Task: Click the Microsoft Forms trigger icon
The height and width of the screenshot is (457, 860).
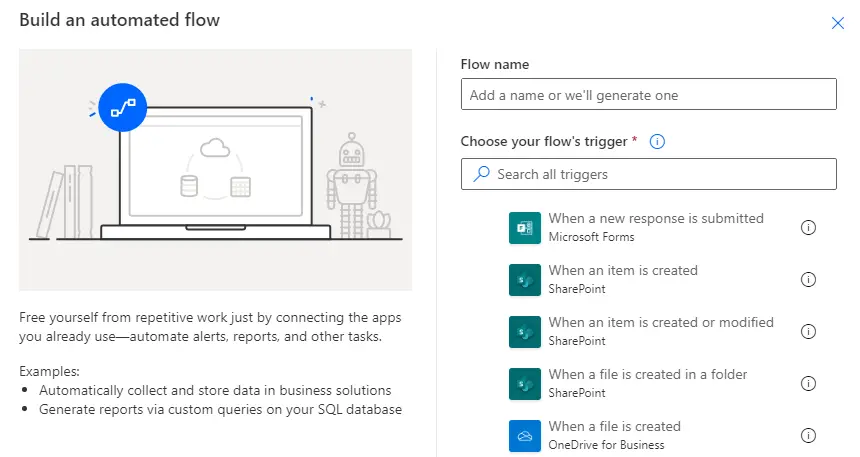Action: pos(525,228)
